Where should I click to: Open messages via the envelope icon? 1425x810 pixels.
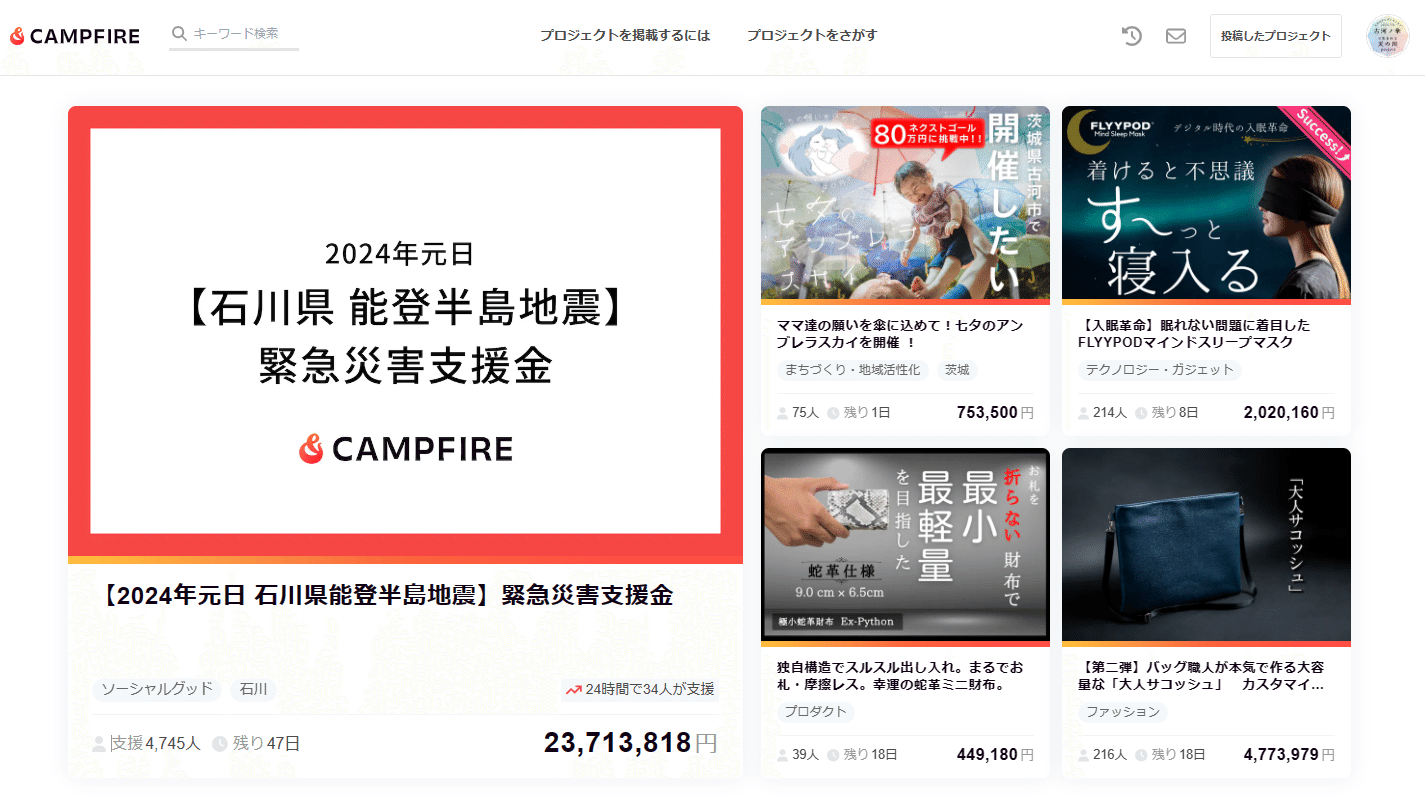coord(1176,36)
